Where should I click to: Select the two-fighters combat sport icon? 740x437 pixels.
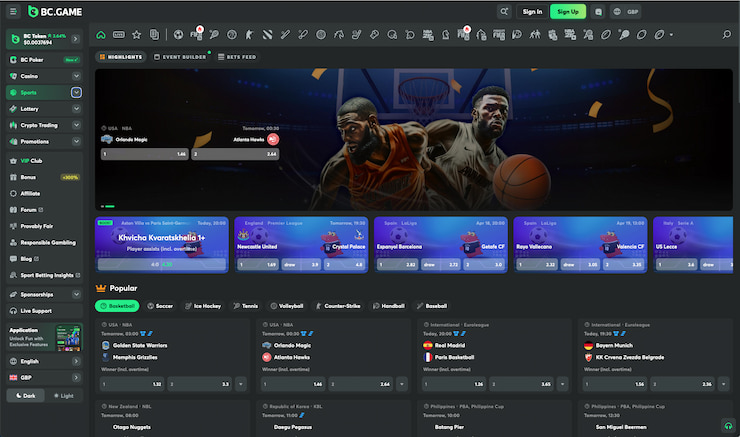coord(535,34)
